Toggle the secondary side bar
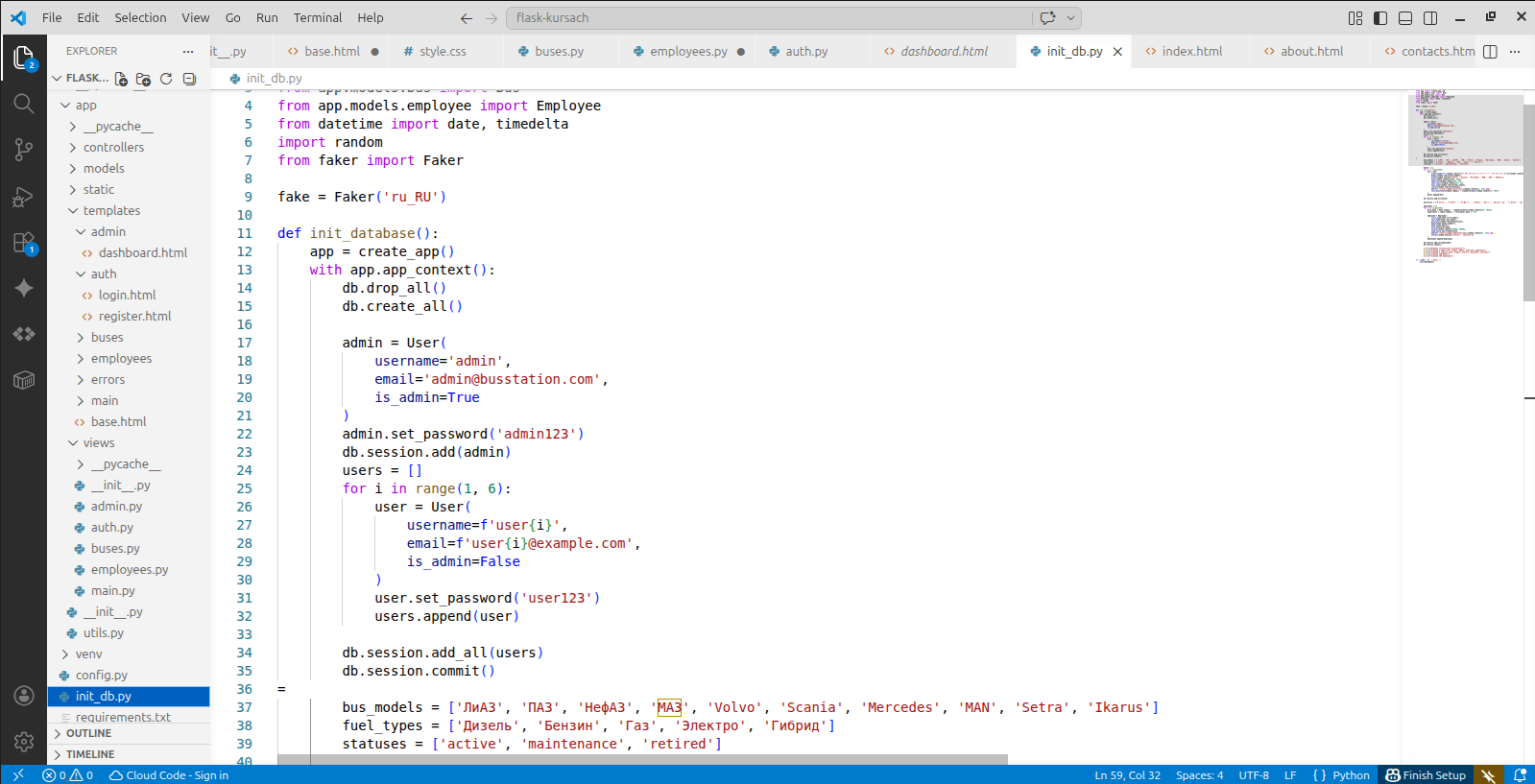 tap(1430, 17)
